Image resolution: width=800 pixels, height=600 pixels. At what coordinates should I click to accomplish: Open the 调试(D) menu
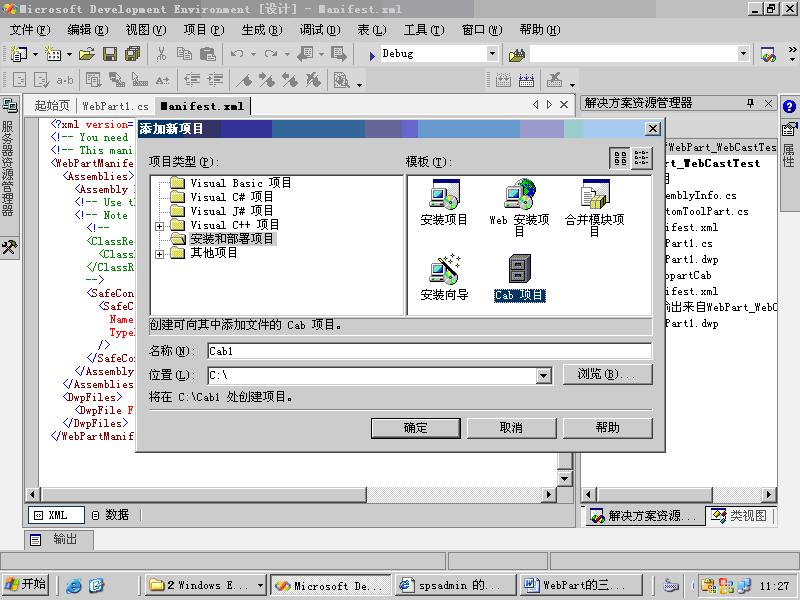[x=320, y=30]
